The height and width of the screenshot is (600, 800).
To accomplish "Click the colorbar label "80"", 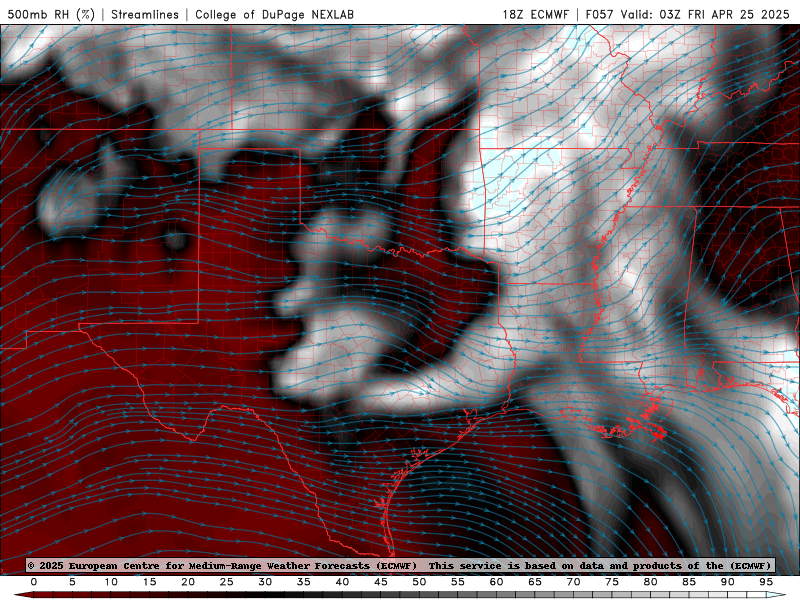I will click(651, 582).
